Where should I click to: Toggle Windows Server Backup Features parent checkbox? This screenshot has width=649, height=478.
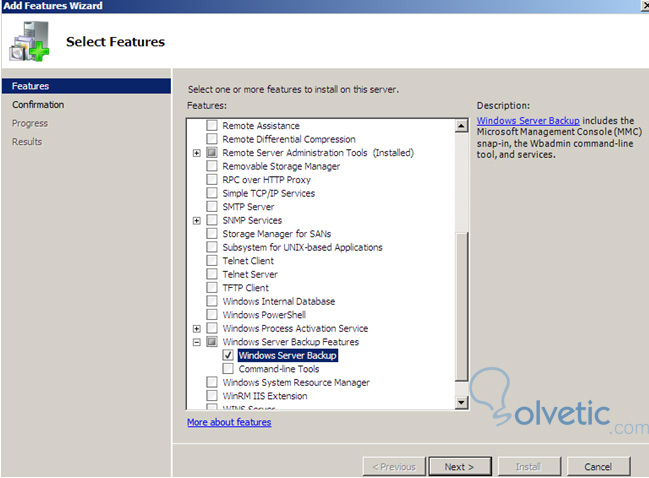tap(212, 342)
